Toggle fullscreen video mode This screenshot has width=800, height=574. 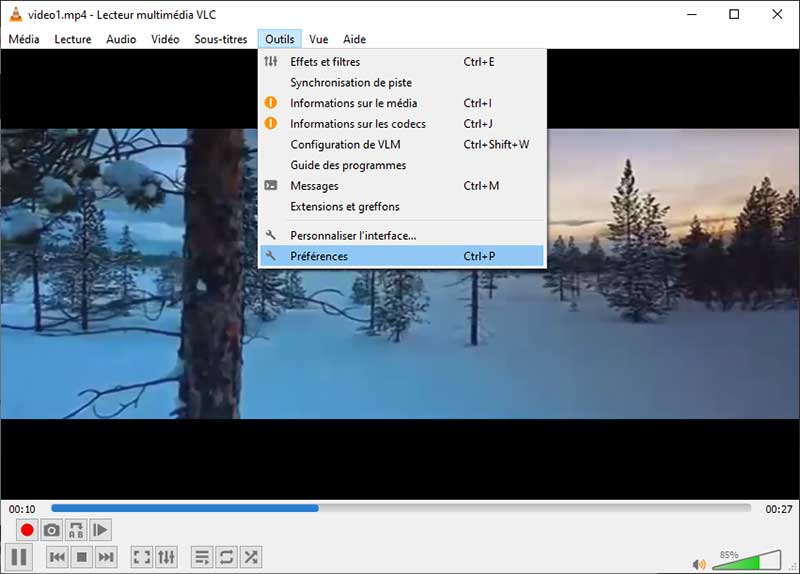click(141, 556)
